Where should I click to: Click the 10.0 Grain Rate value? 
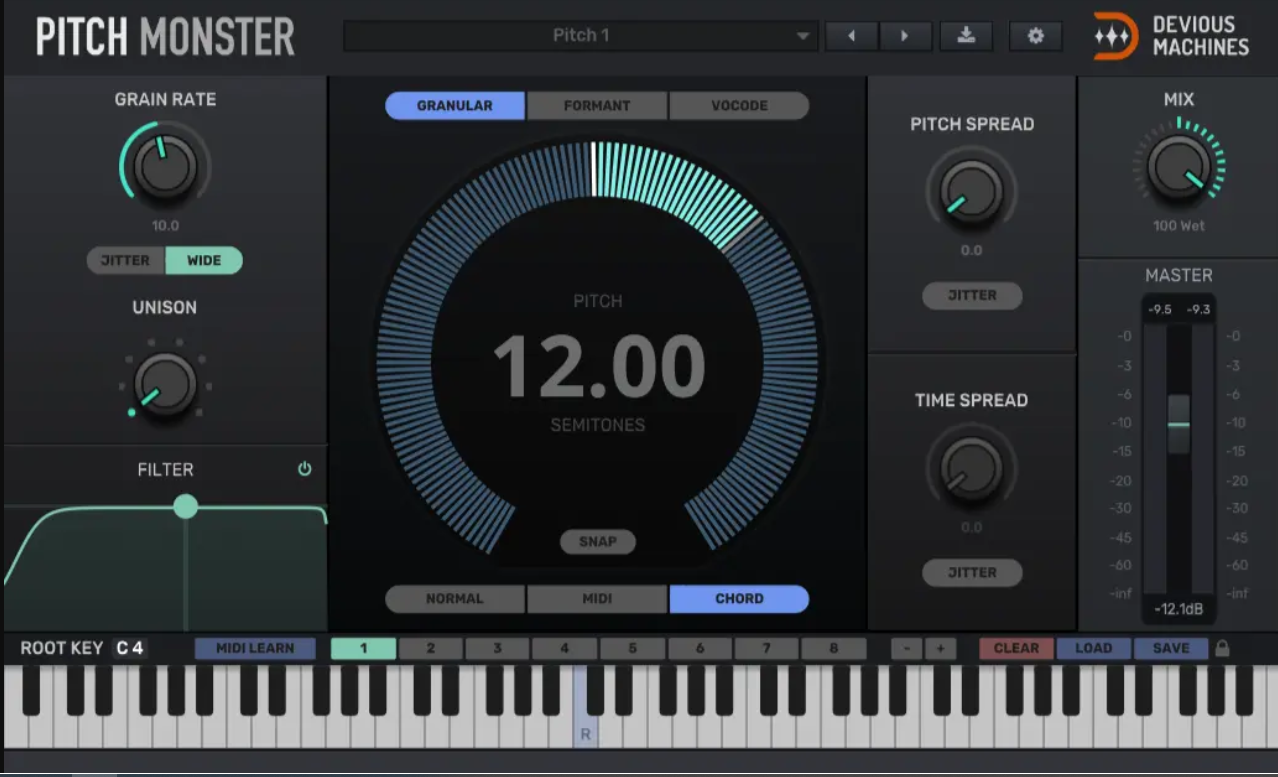165,226
